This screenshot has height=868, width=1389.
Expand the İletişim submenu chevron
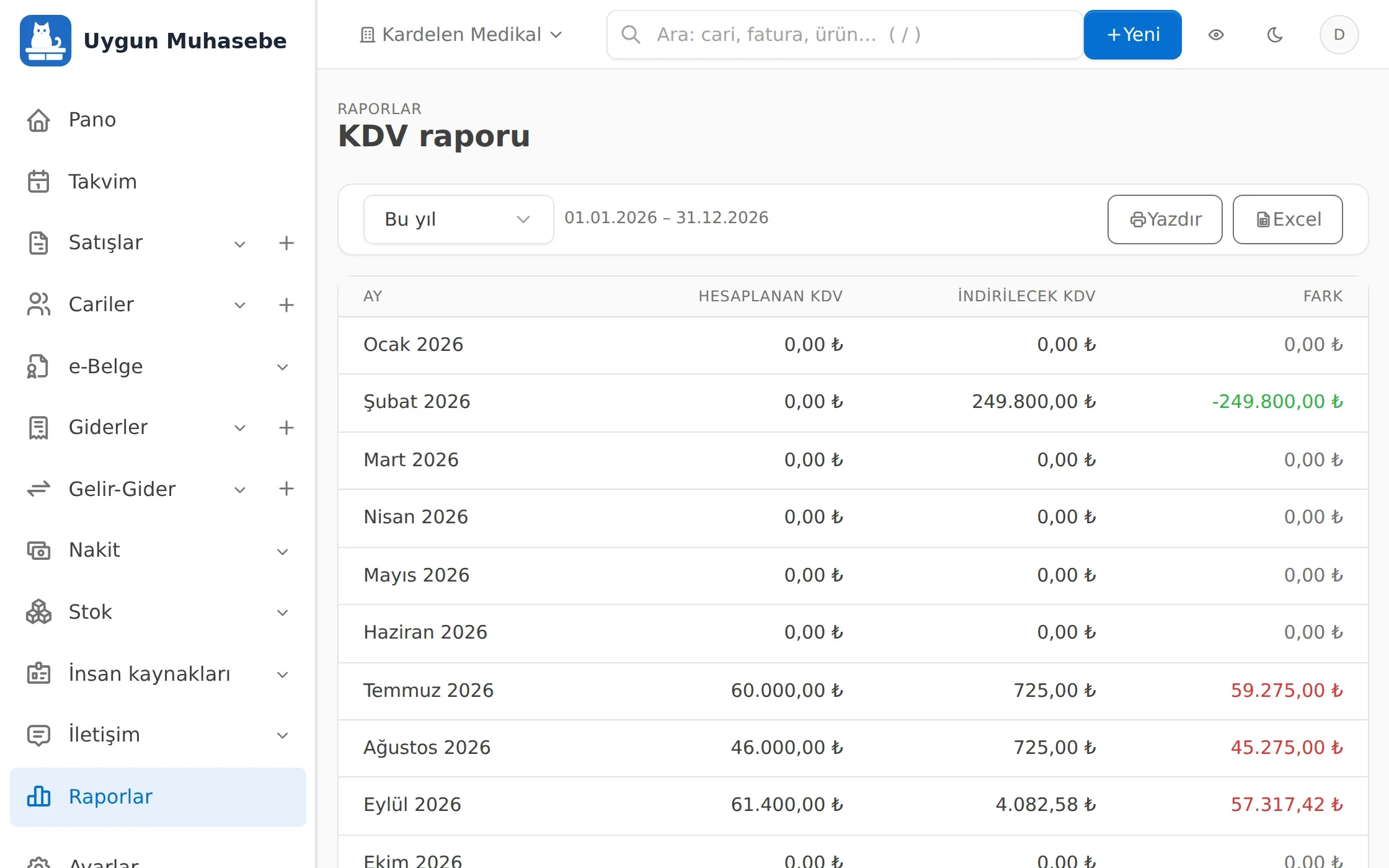tap(282, 735)
